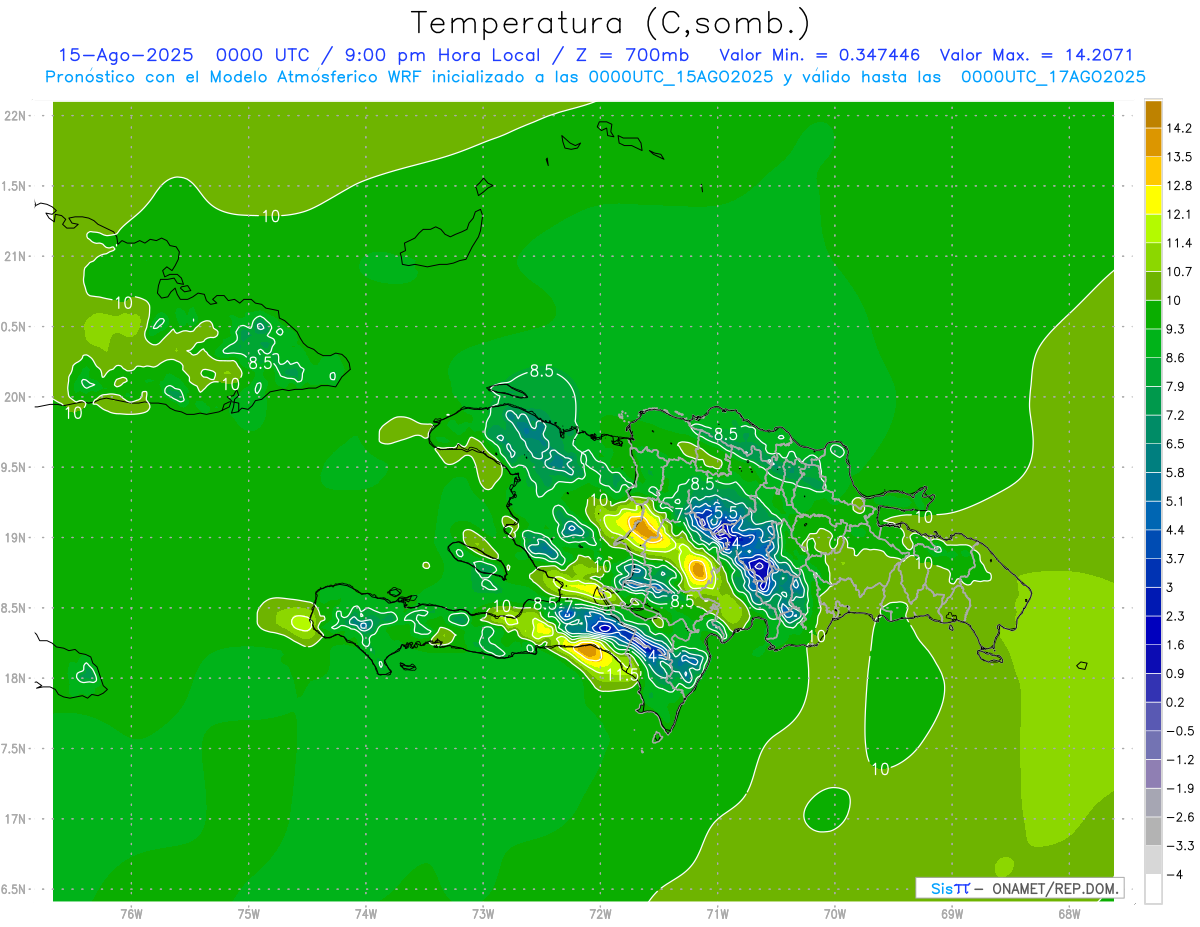The height and width of the screenshot is (927, 1200).
Task: Click the 74W longitude axis label
Action: pyautogui.click(x=366, y=913)
